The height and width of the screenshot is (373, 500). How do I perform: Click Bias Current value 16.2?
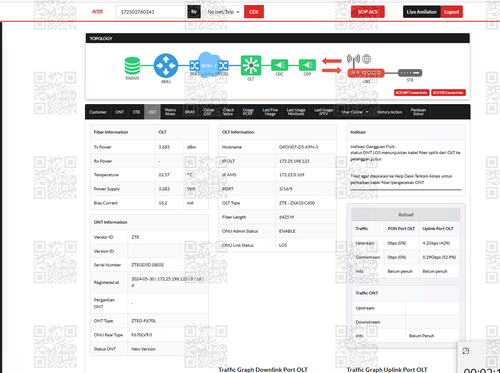pos(163,203)
